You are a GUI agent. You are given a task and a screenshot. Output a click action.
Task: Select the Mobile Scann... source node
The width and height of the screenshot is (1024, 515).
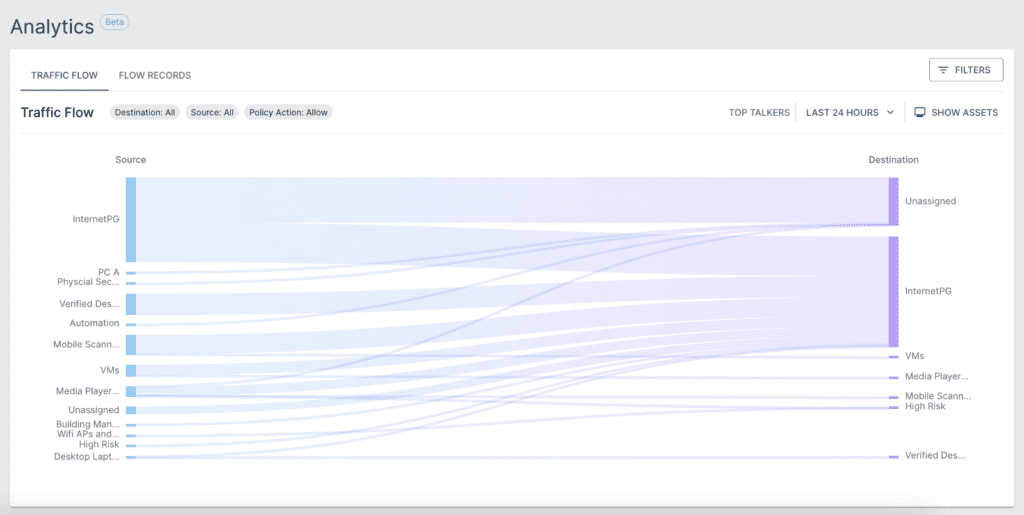131,344
